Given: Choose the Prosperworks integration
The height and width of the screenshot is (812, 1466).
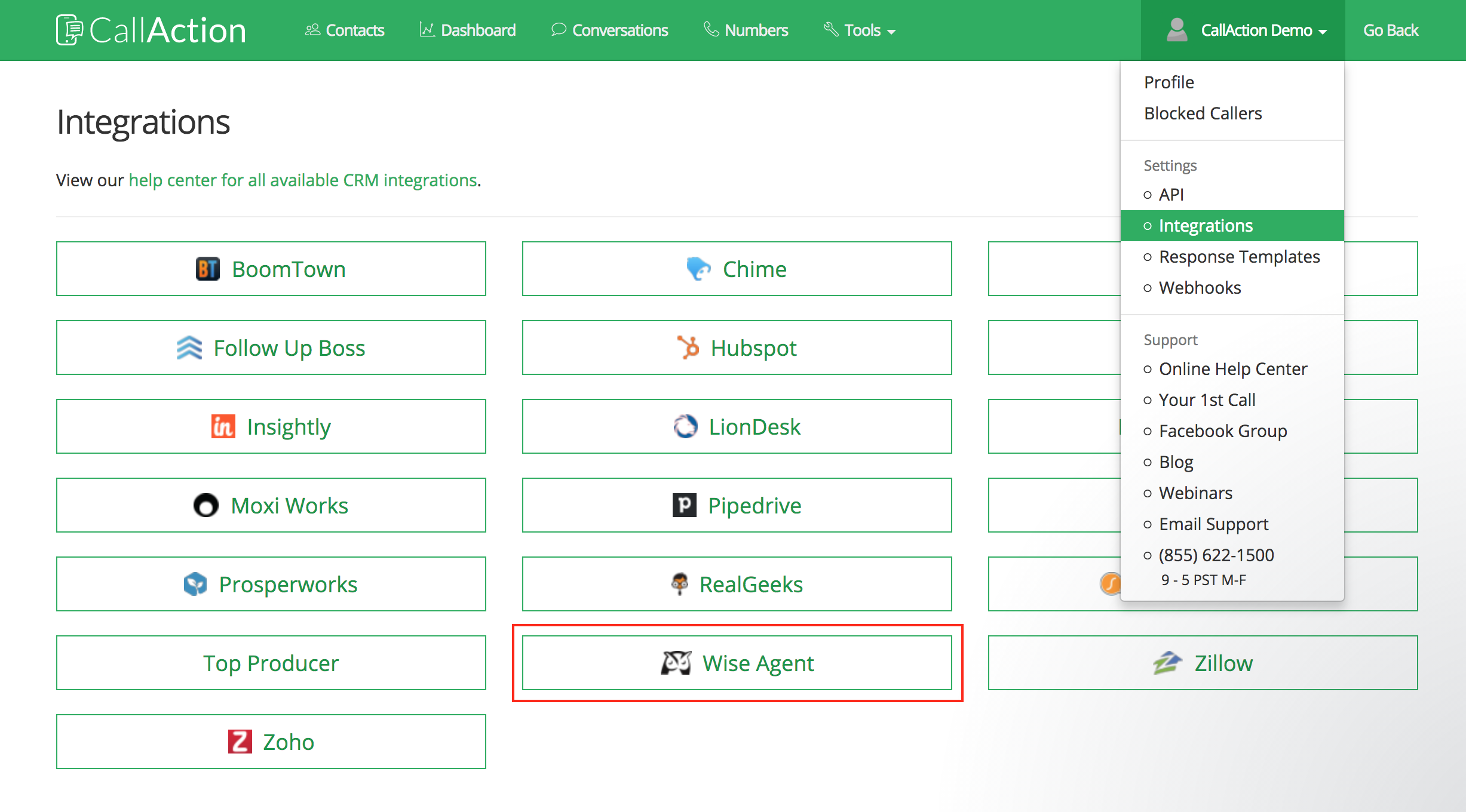Looking at the screenshot, I should (x=271, y=584).
